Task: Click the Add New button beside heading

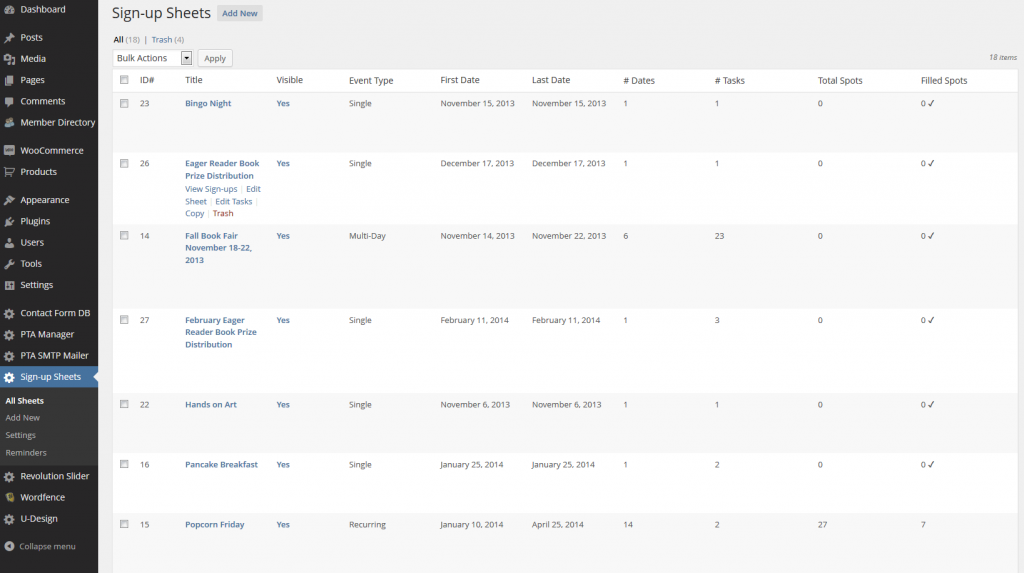Action: tap(239, 14)
